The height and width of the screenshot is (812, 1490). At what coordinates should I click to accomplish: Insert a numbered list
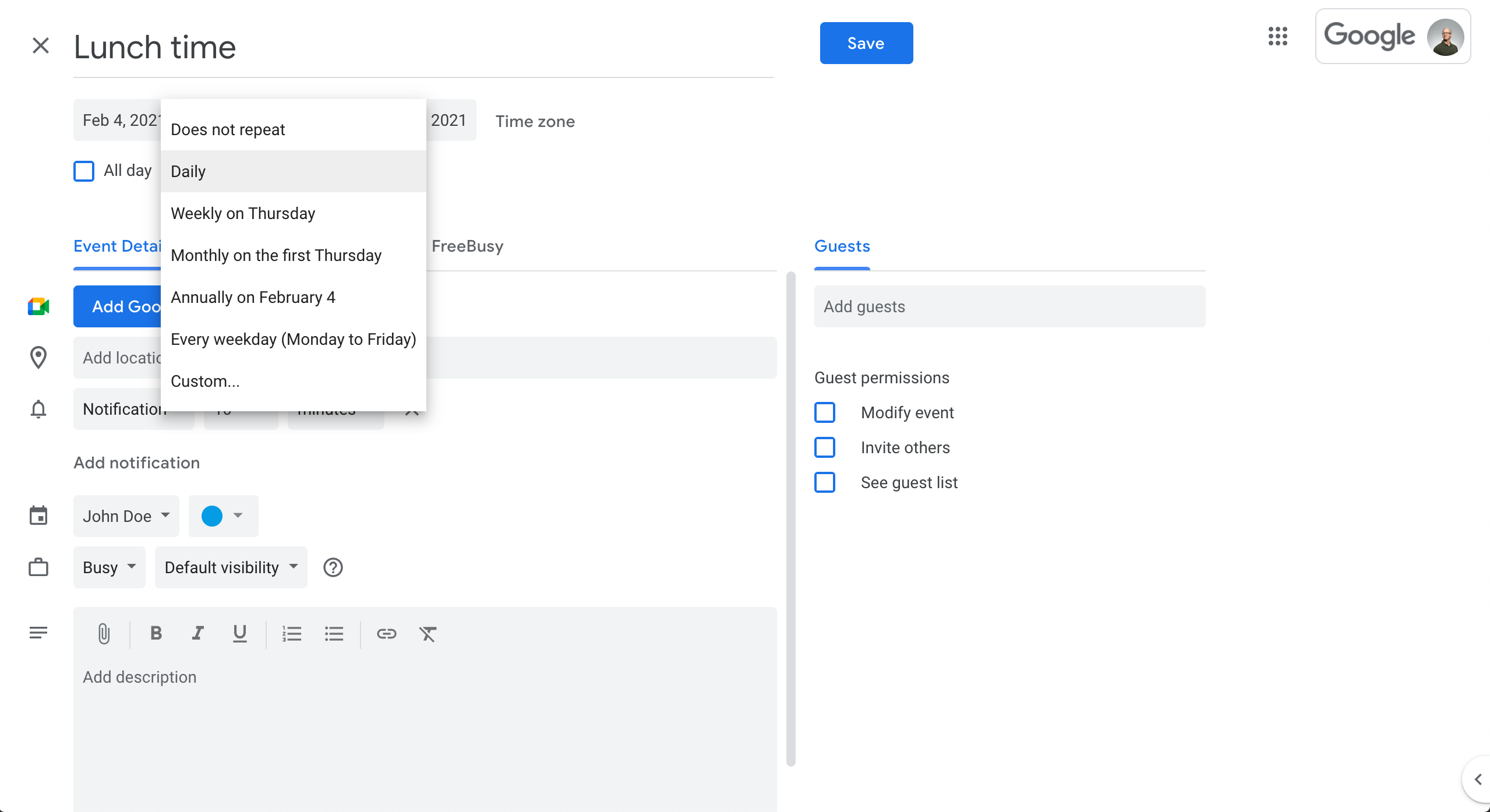click(292, 633)
